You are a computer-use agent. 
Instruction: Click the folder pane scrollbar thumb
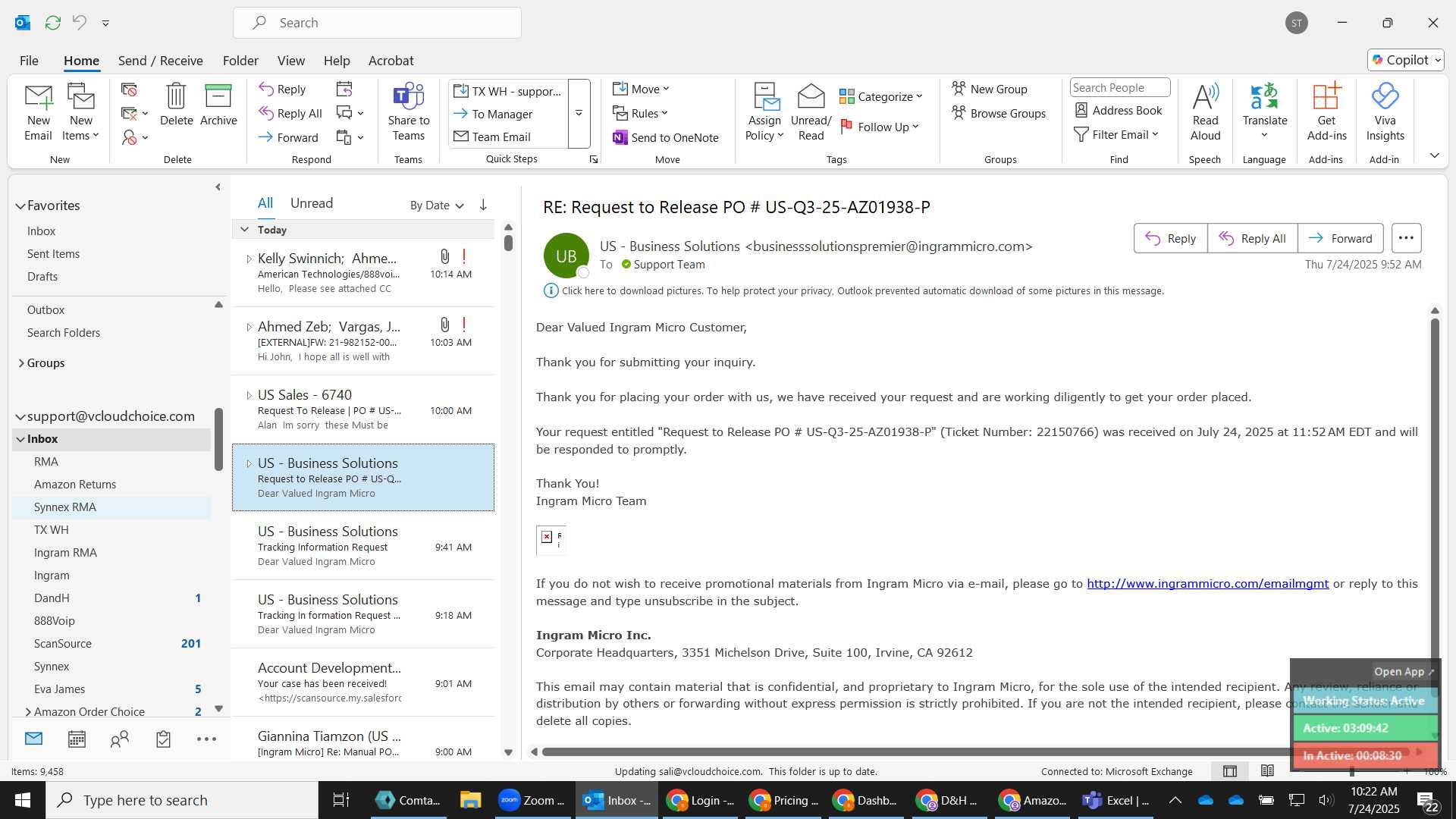[x=218, y=439]
